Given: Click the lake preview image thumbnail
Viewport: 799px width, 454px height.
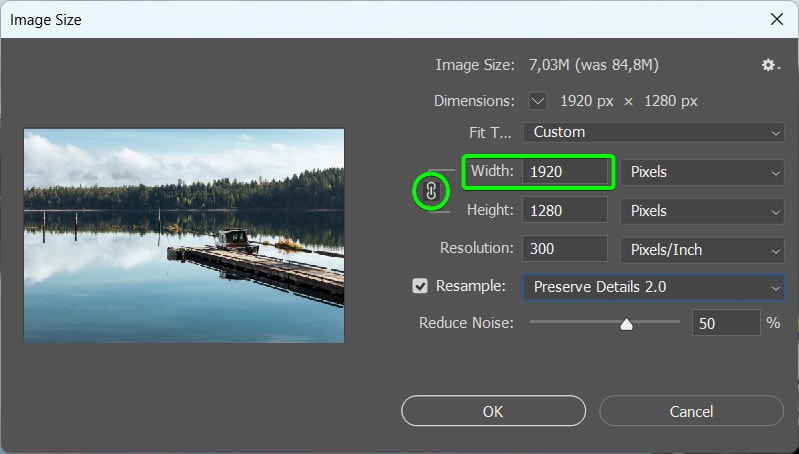Looking at the screenshot, I should coord(184,235).
